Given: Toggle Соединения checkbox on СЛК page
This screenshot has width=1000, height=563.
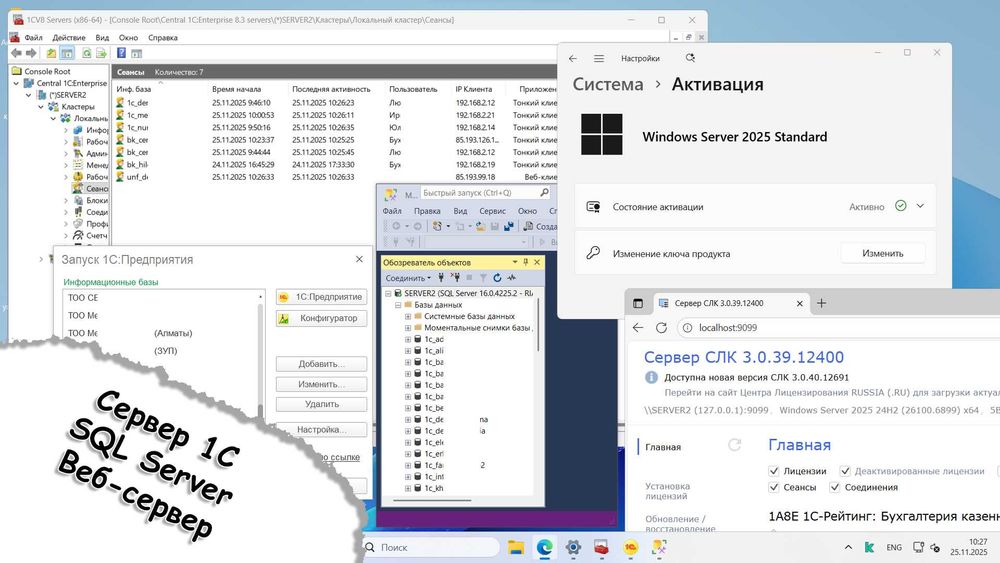Looking at the screenshot, I should point(835,487).
